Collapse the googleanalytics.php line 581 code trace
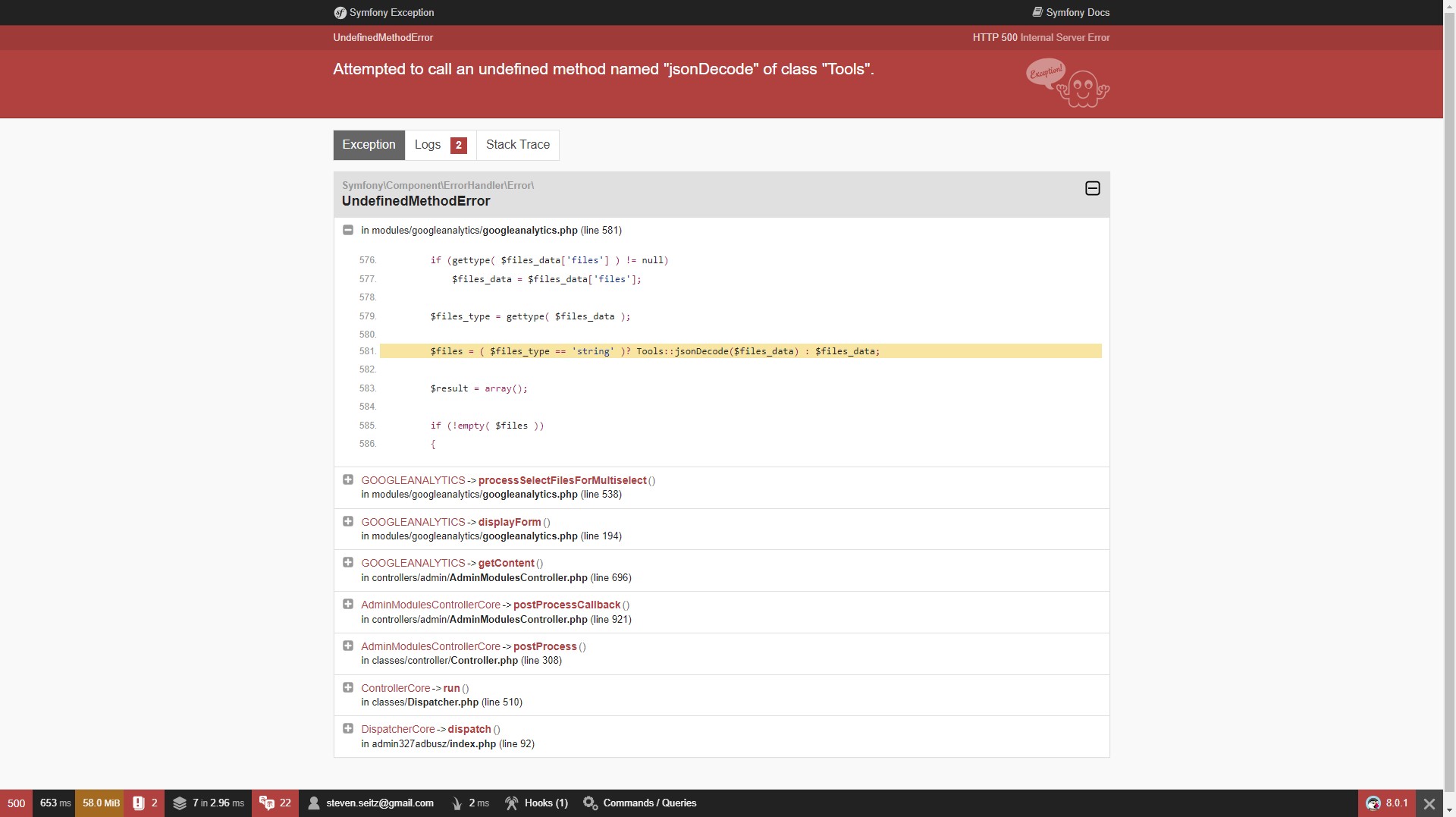Screen dimensions: 1456x817 tap(348, 230)
